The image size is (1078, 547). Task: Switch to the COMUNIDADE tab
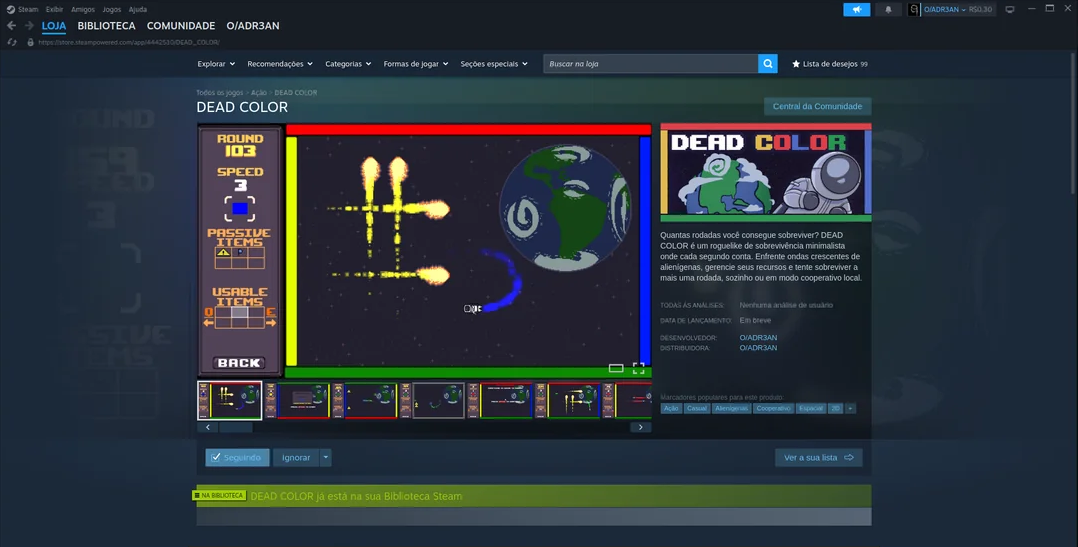(181, 25)
